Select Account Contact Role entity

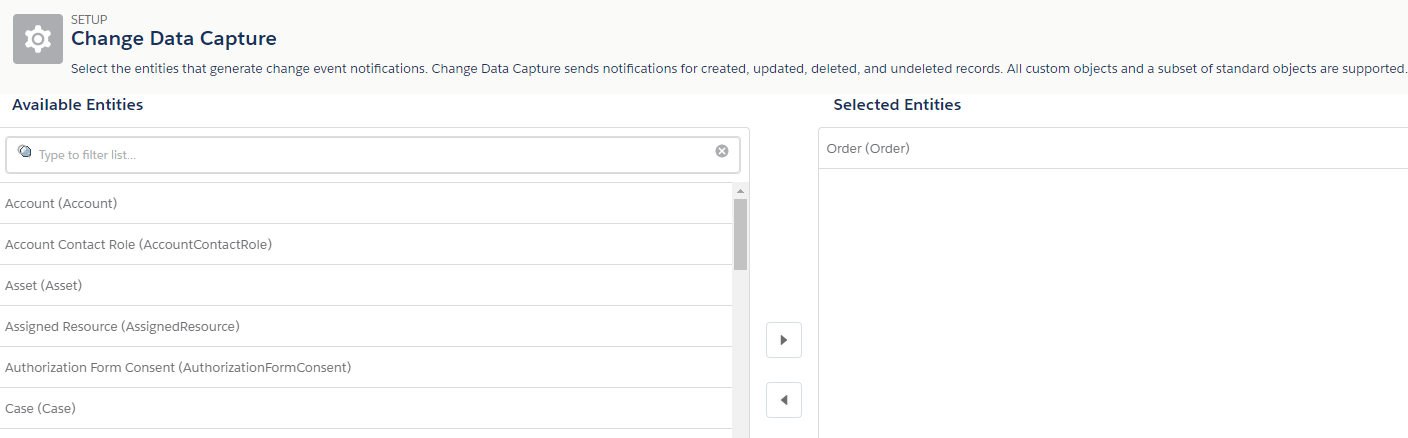point(138,244)
